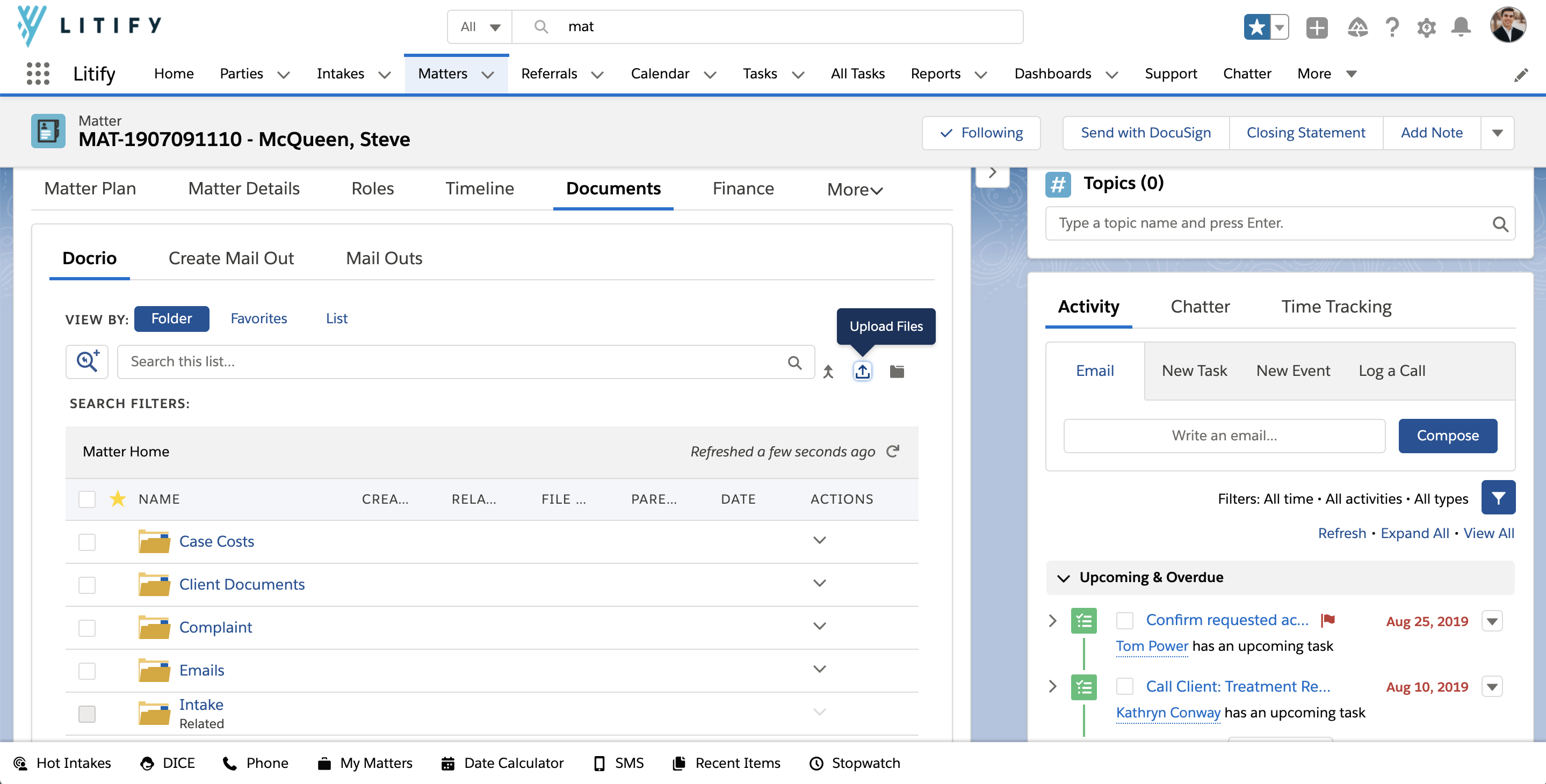This screenshot has height=784, width=1546.
Task: Click the Litify logo
Action: 89,26
